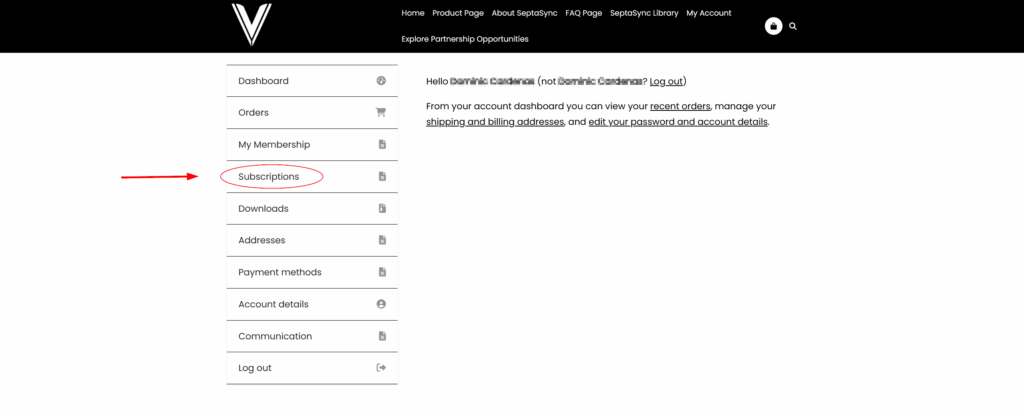The width and height of the screenshot is (1024, 411).
Task: Go to Payment methods section
Action: pos(279,273)
